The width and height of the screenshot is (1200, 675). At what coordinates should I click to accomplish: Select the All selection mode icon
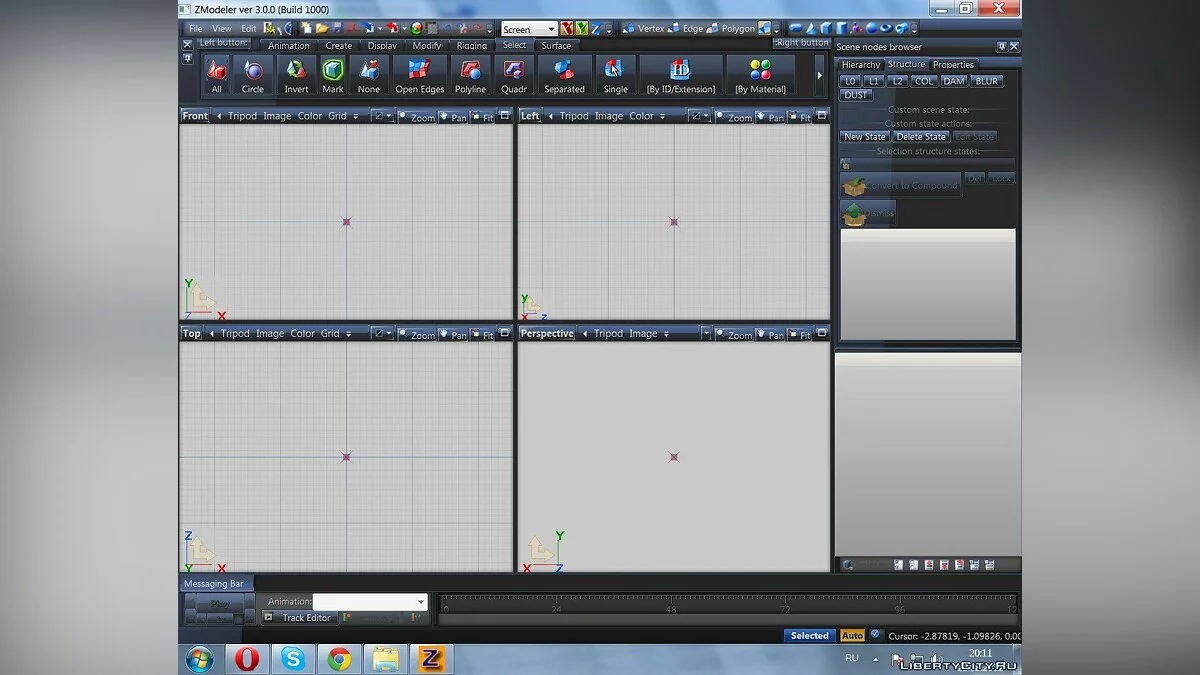(x=216, y=72)
